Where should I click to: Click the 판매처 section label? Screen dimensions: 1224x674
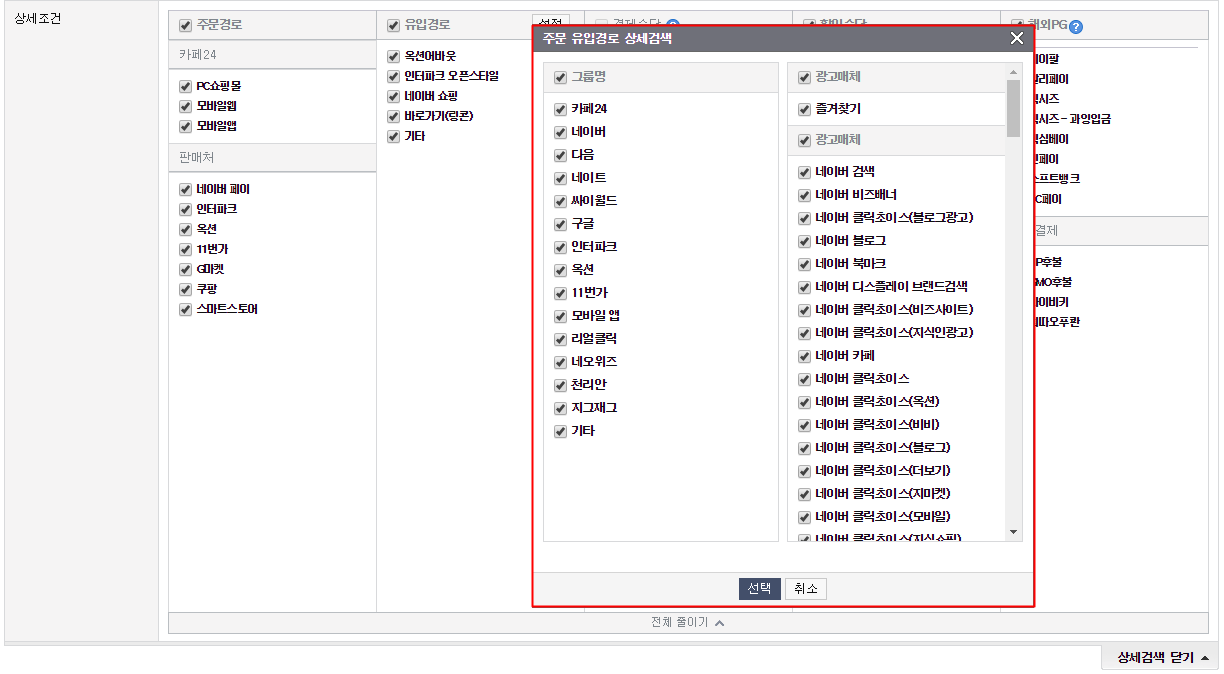(x=196, y=158)
